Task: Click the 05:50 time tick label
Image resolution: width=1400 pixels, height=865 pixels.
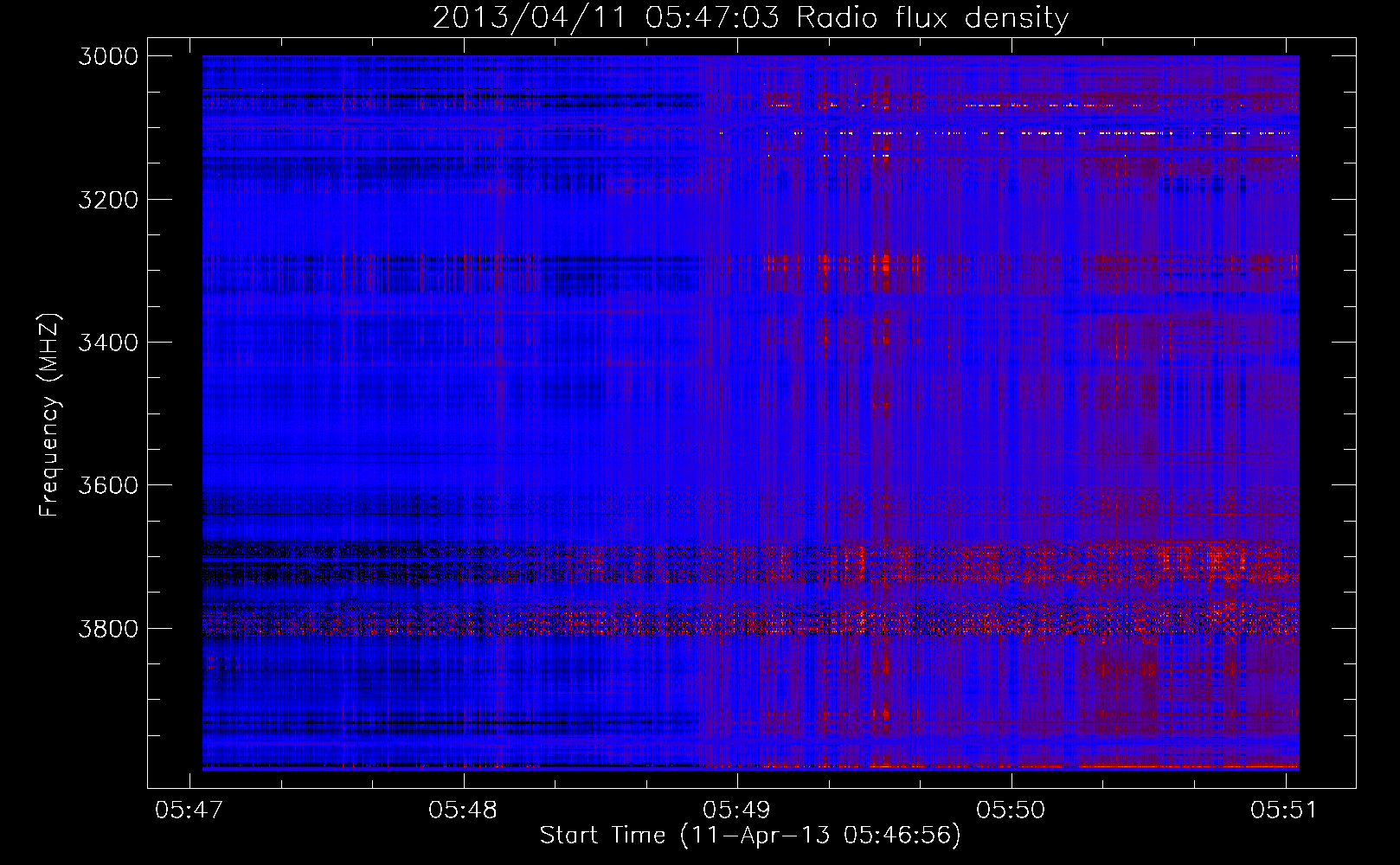Action: [x=1011, y=810]
